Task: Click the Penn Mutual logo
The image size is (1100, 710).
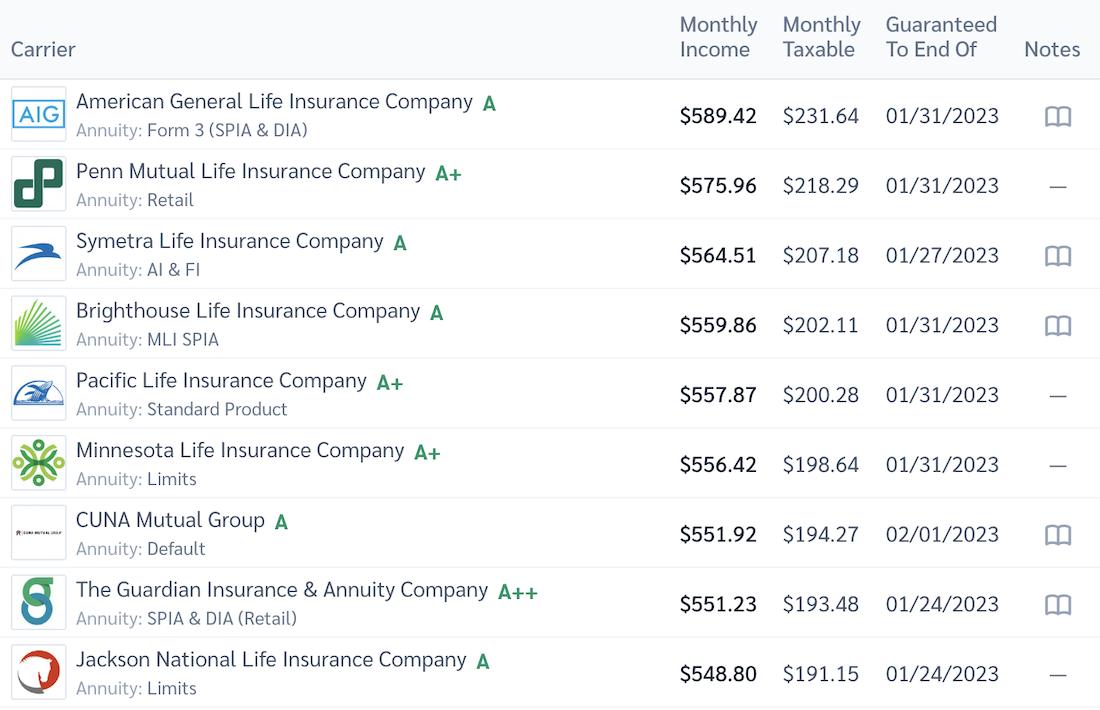Action: 39,184
